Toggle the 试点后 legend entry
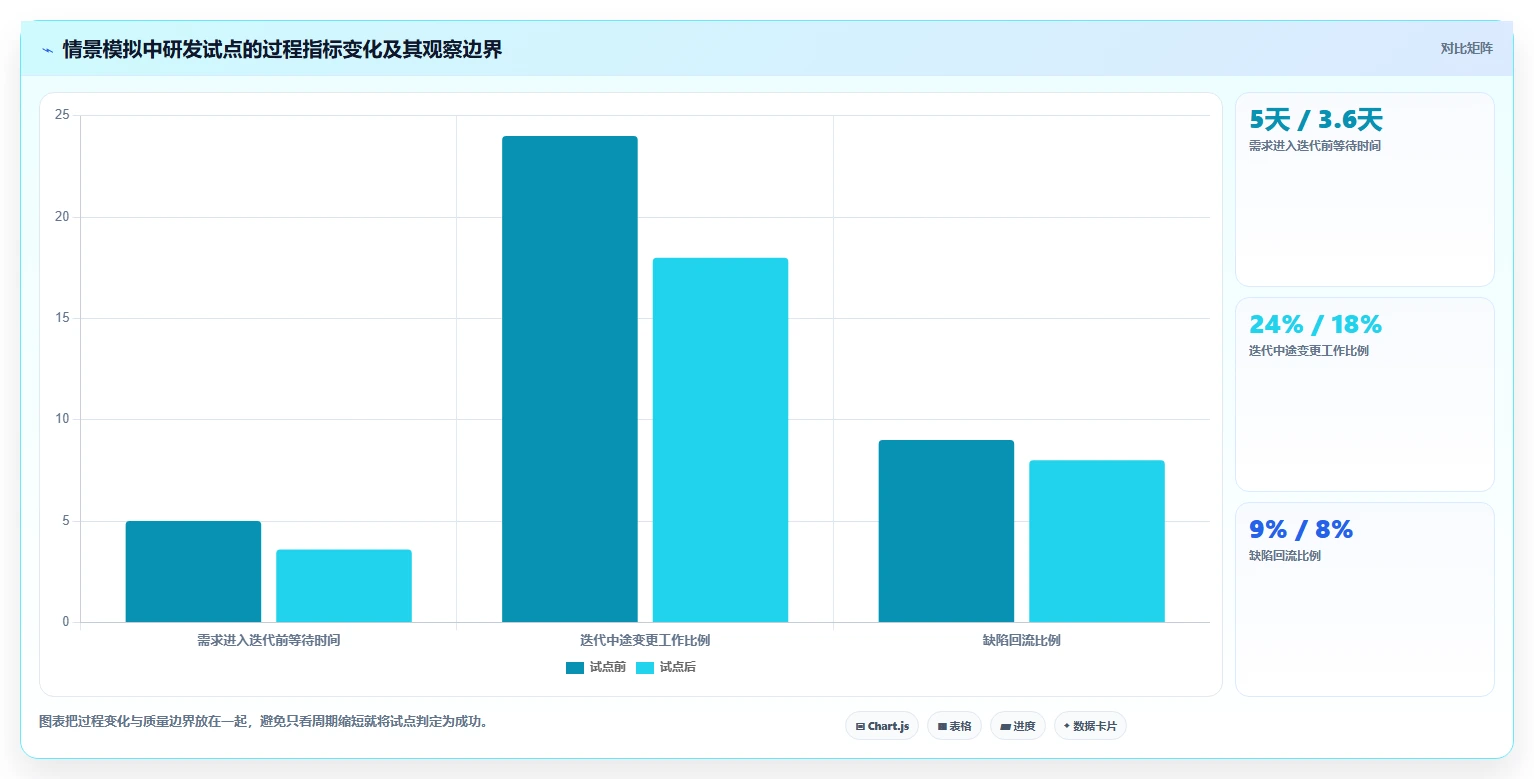This screenshot has width=1534, height=779. tap(666, 668)
